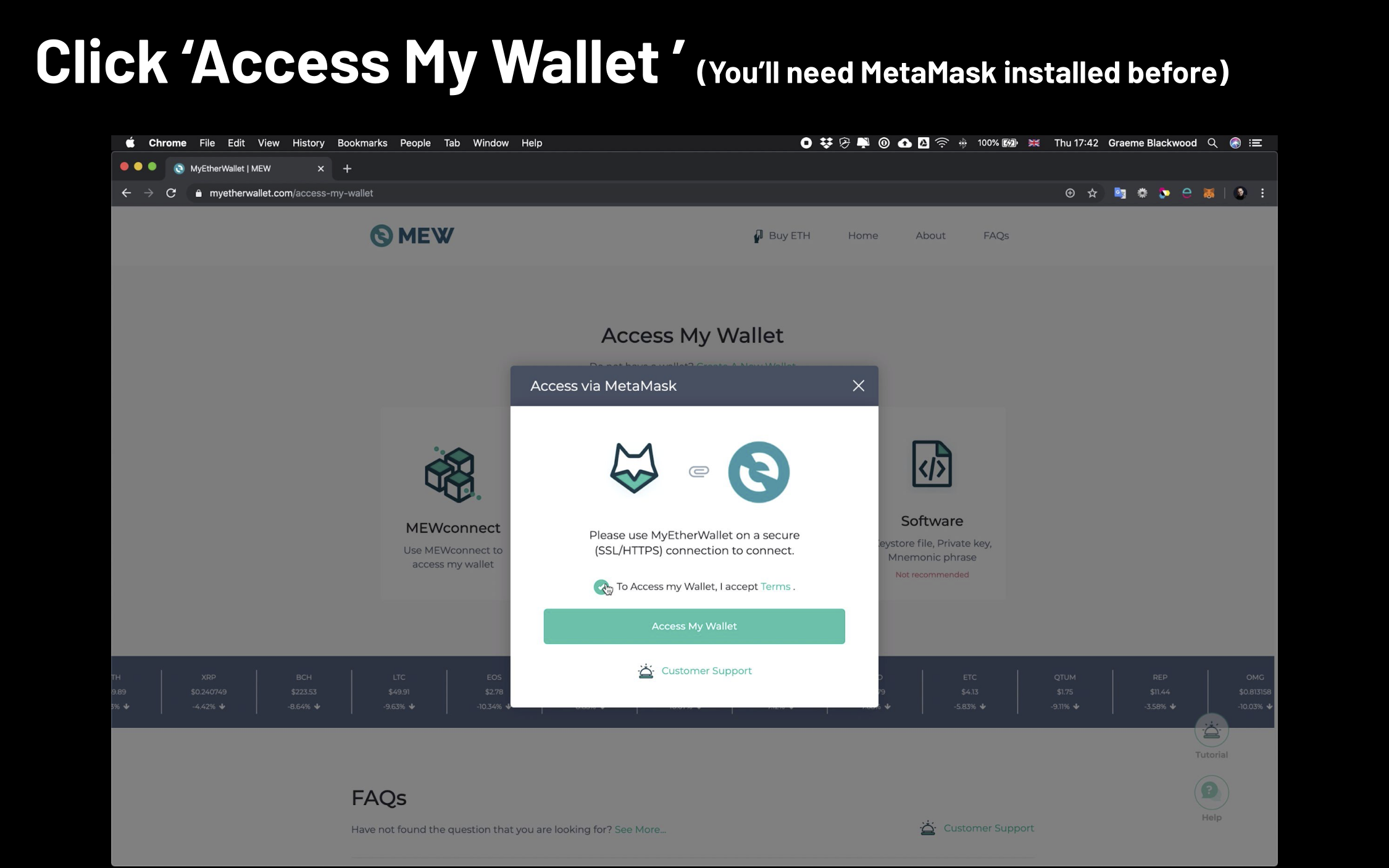Click the Software code file icon
Screen dimensions: 1389x868
[x=932, y=464]
